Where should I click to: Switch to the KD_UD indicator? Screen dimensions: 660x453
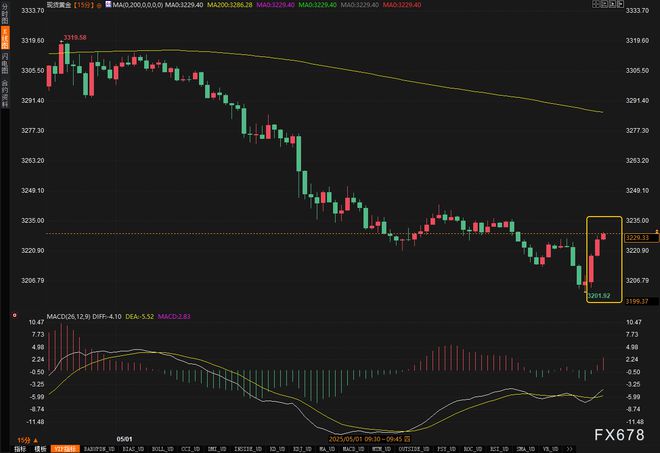pyautogui.click(x=277, y=449)
